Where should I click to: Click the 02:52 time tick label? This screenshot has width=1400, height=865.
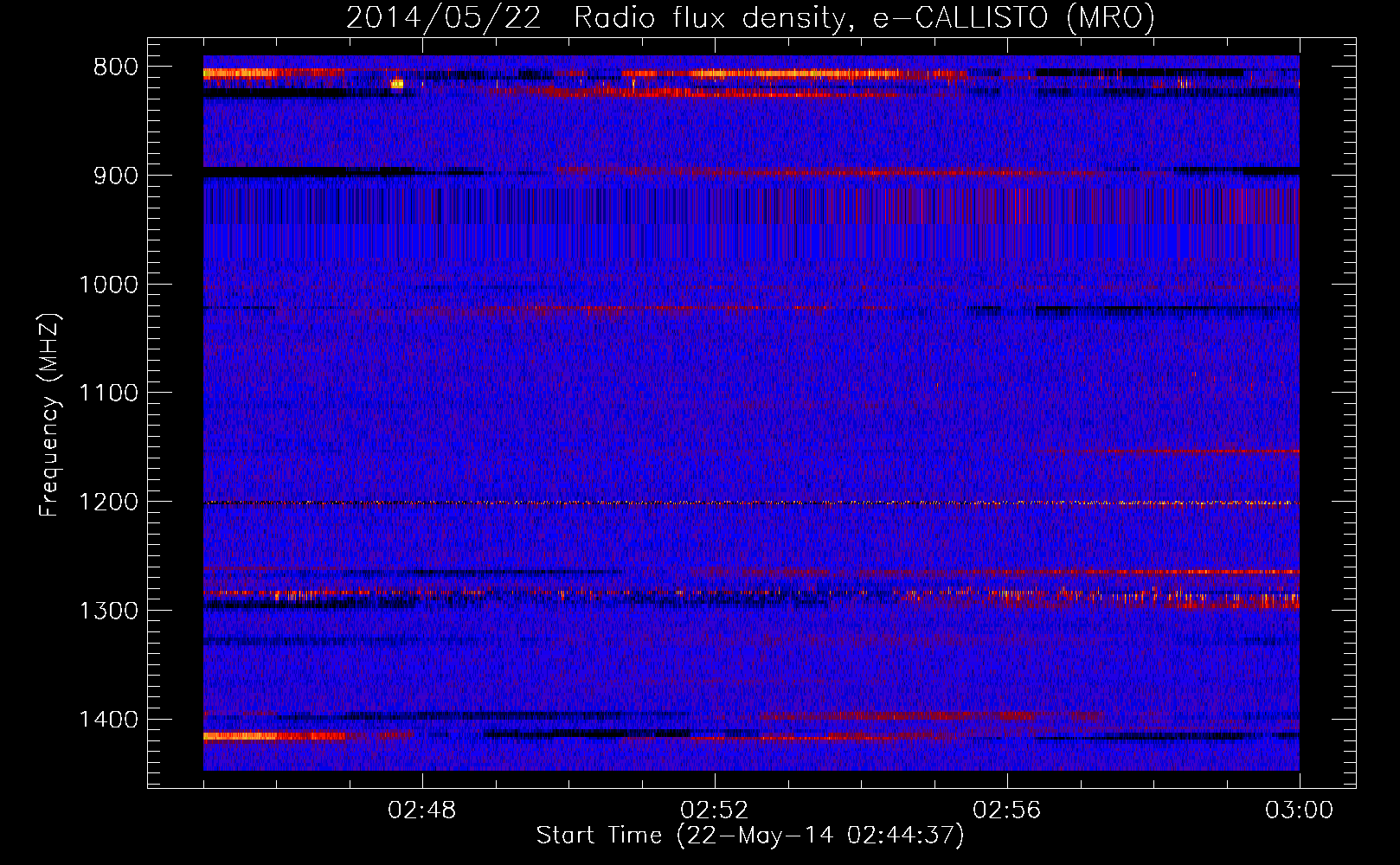(x=715, y=811)
